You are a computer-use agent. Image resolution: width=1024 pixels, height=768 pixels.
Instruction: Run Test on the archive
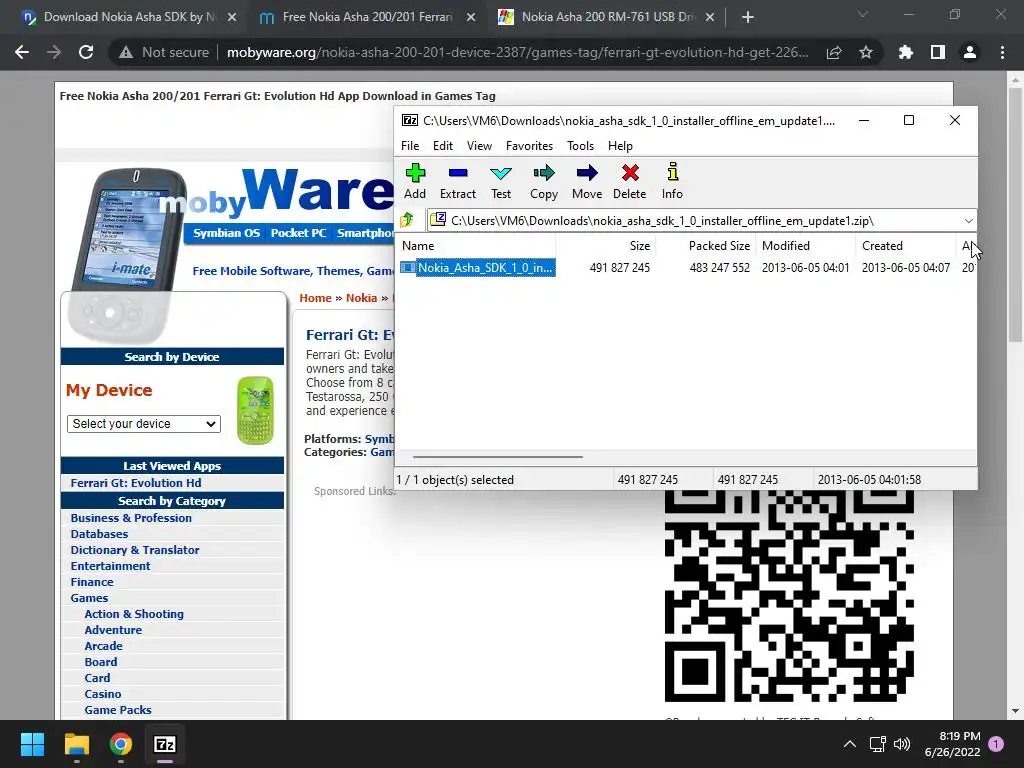(501, 181)
